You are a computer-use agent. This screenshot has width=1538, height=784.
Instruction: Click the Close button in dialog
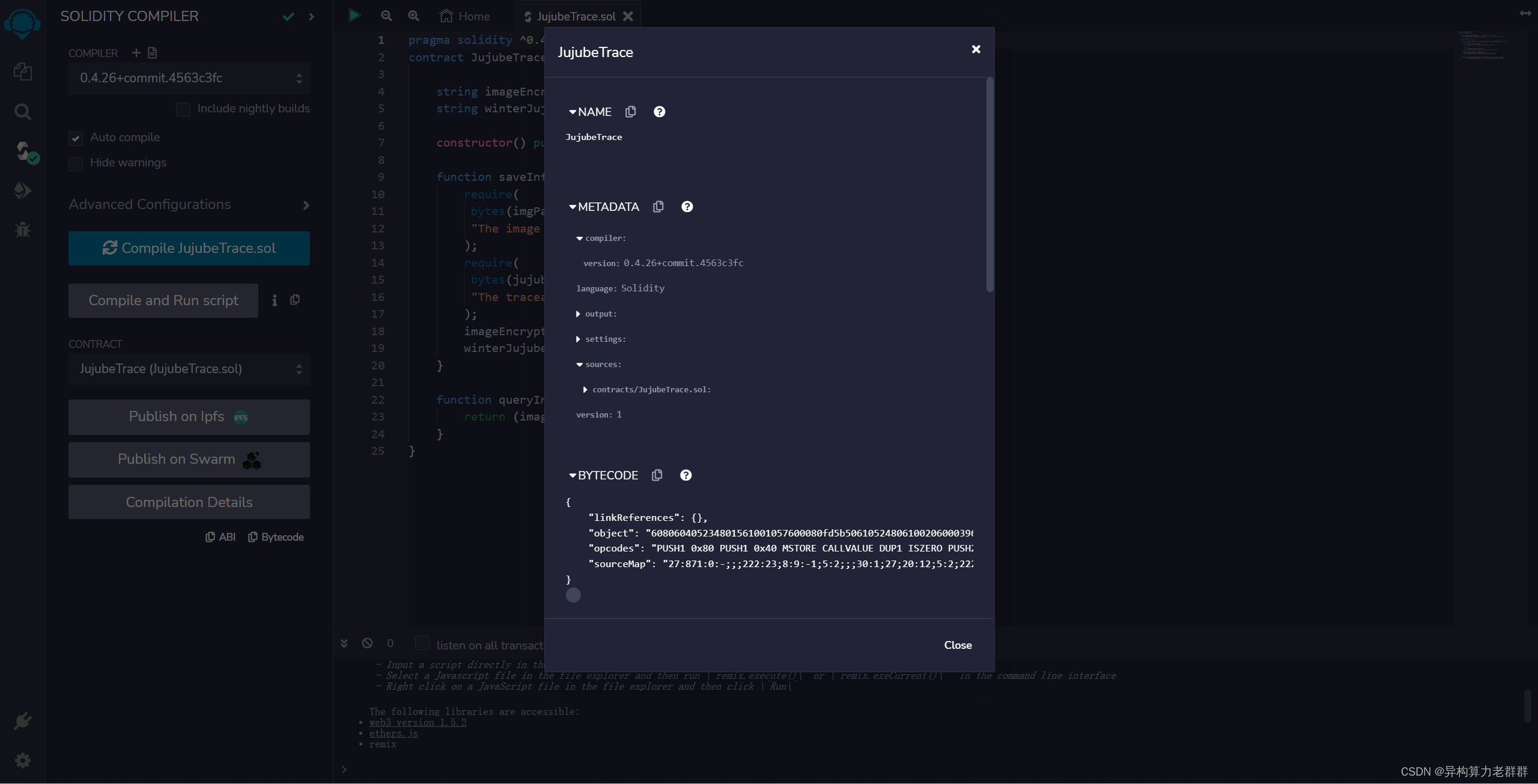[958, 645]
